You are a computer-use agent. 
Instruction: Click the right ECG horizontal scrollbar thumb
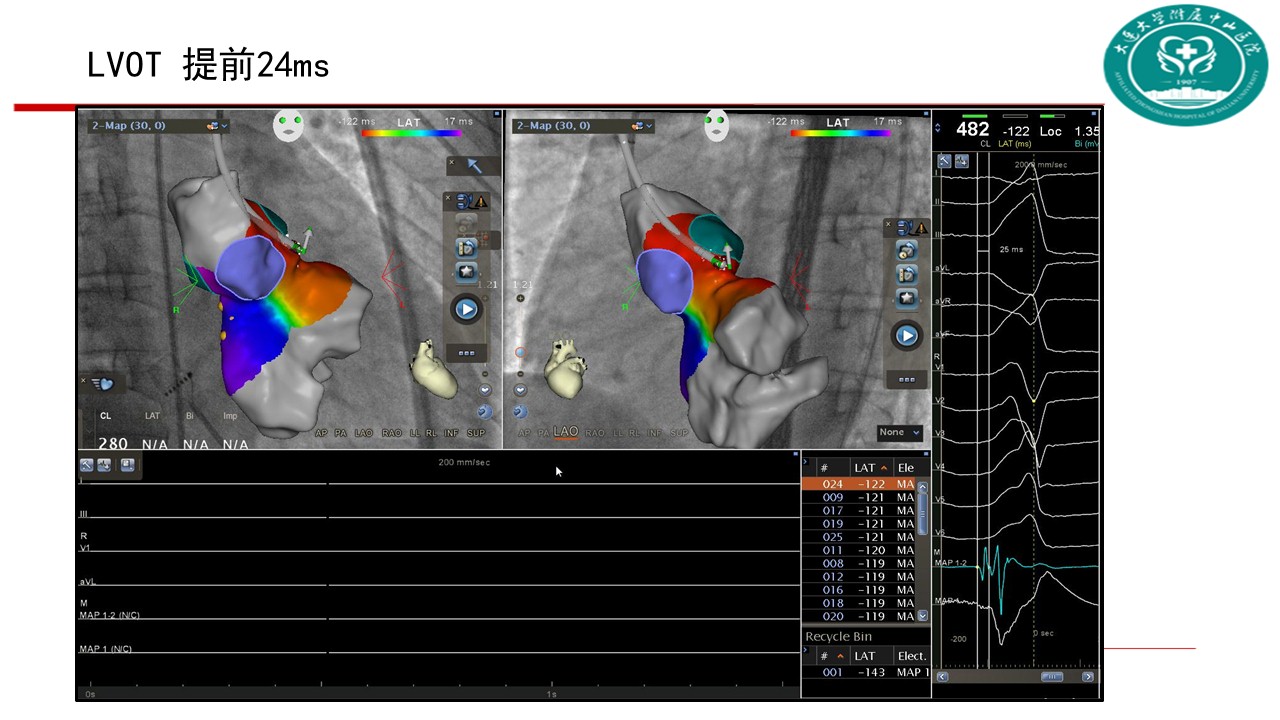click(1051, 677)
